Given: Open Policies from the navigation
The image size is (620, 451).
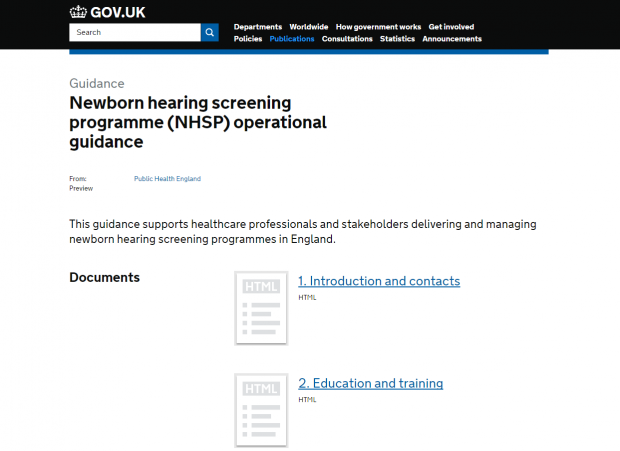Looking at the screenshot, I should (248, 39).
